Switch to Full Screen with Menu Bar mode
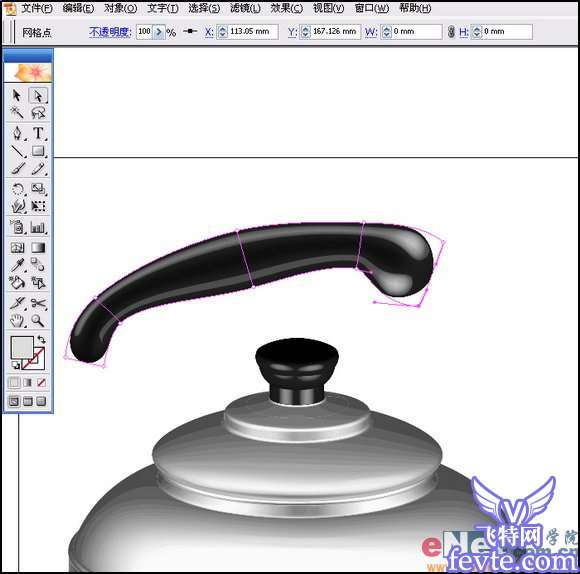The height and width of the screenshot is (574, 580). (28, 401)
